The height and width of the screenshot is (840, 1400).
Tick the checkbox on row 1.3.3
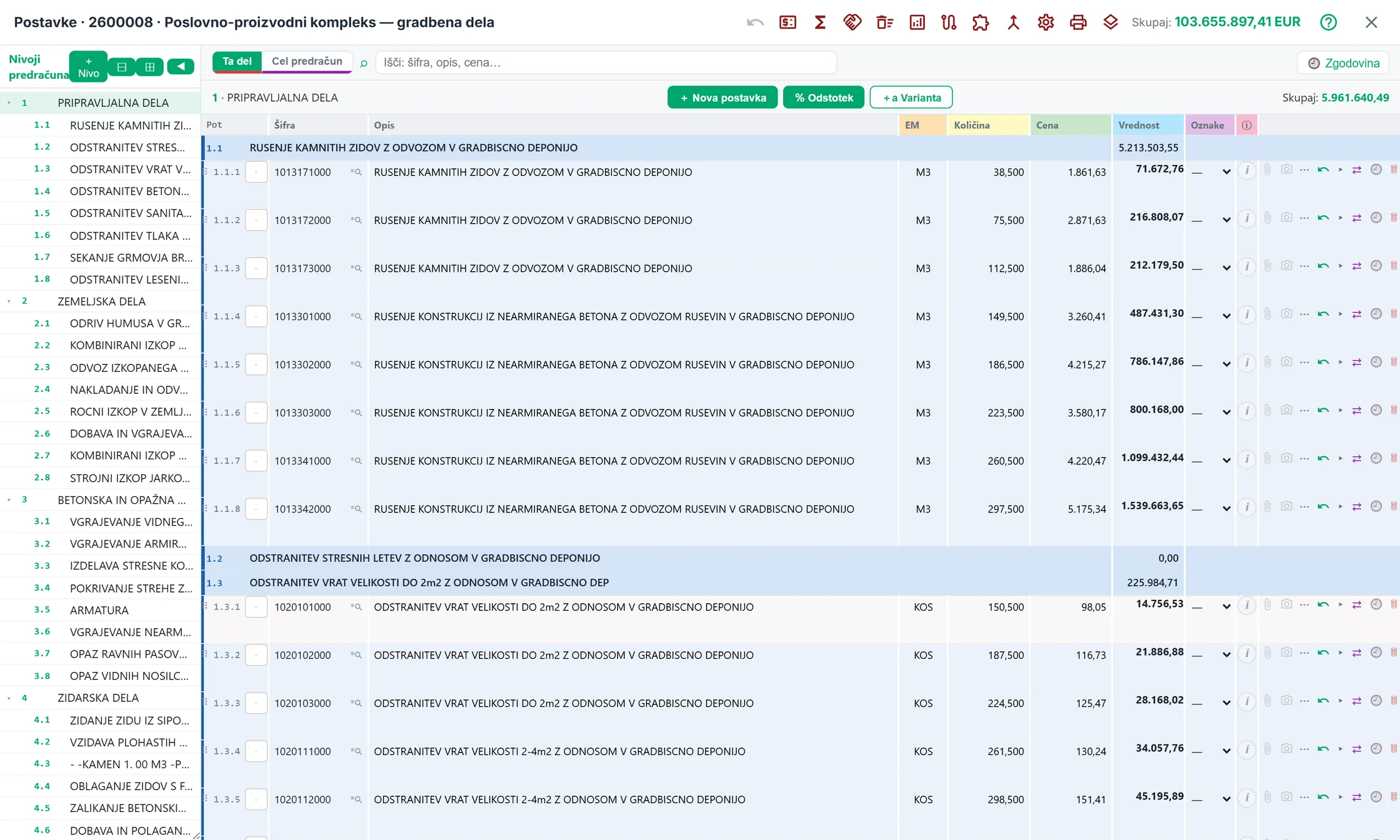coord(256,703)
